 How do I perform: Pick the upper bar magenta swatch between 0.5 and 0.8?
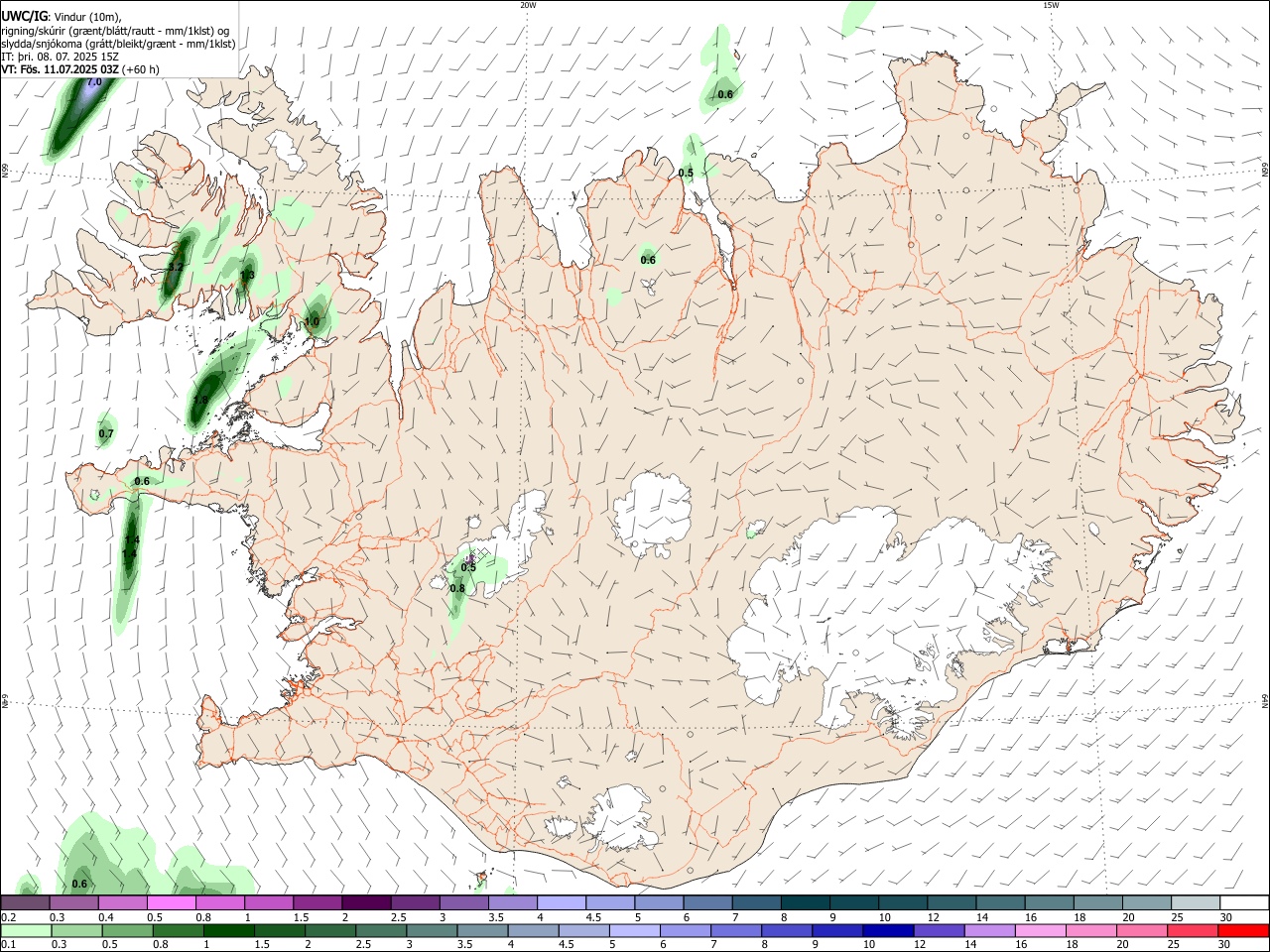click(x=172, y=902)
